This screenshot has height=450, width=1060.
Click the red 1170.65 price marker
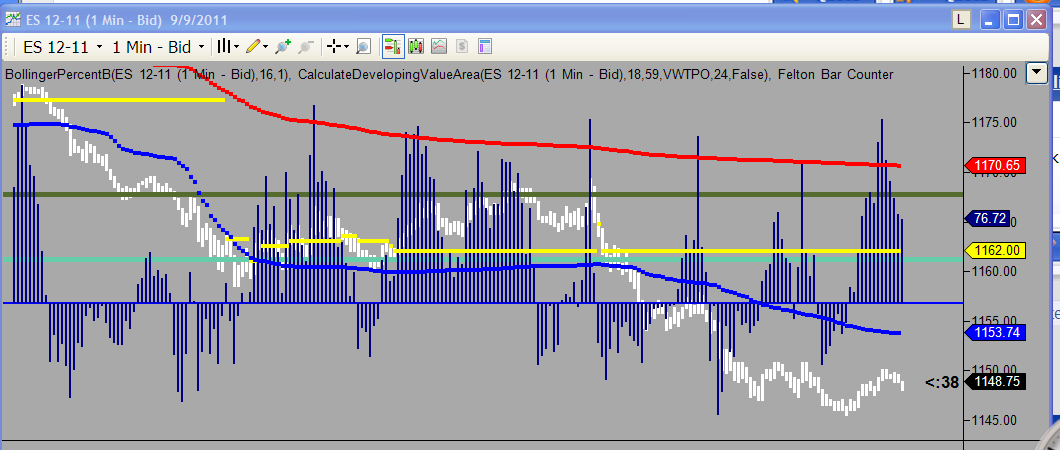pos(997,165)
